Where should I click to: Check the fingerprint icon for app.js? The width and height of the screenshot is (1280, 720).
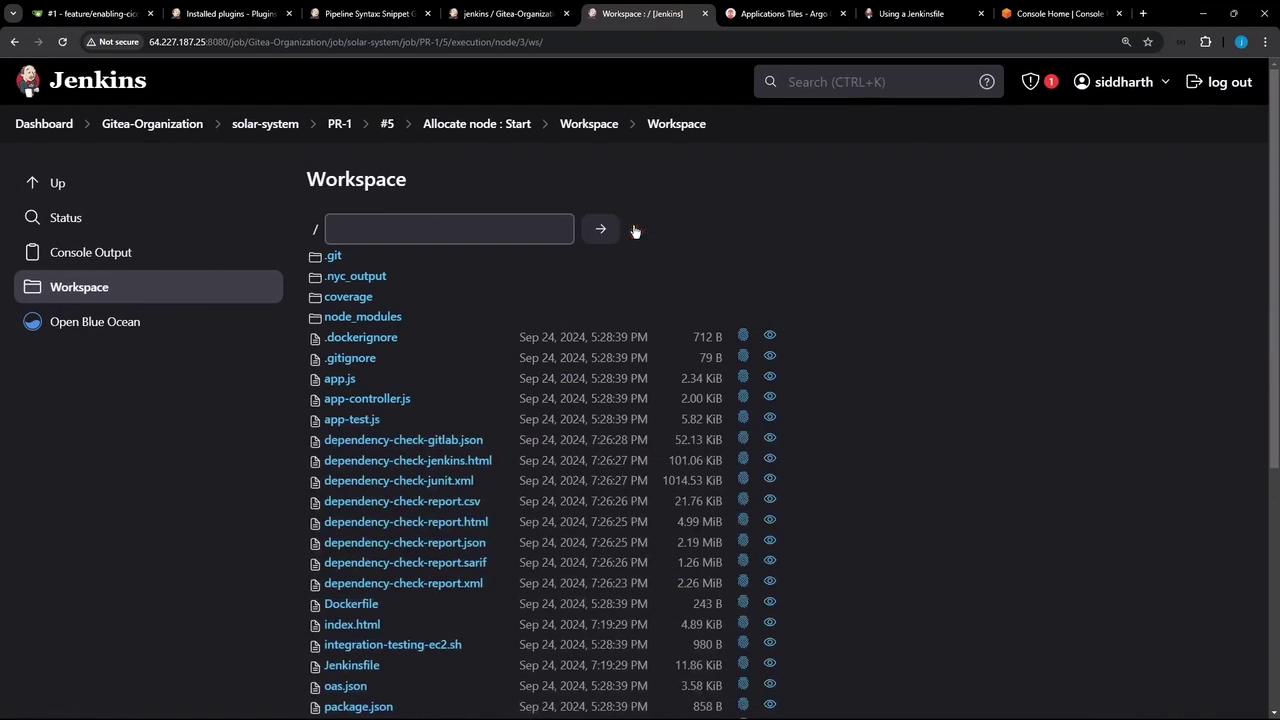click(x=743, y=377)
